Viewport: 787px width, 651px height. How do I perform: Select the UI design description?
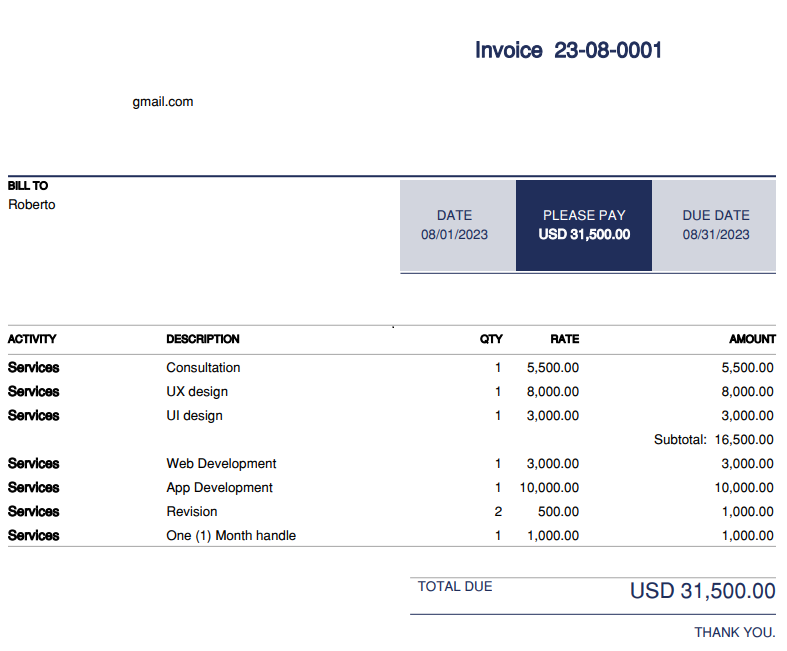[x=194, y=416]
